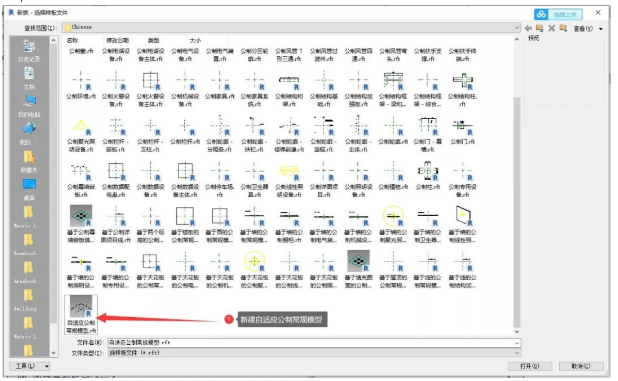Select the 公制栏杆 - 嵌板.rft template icon
Image resolution: width=618 pixels, height=381 pixels.
click(116, 126)
